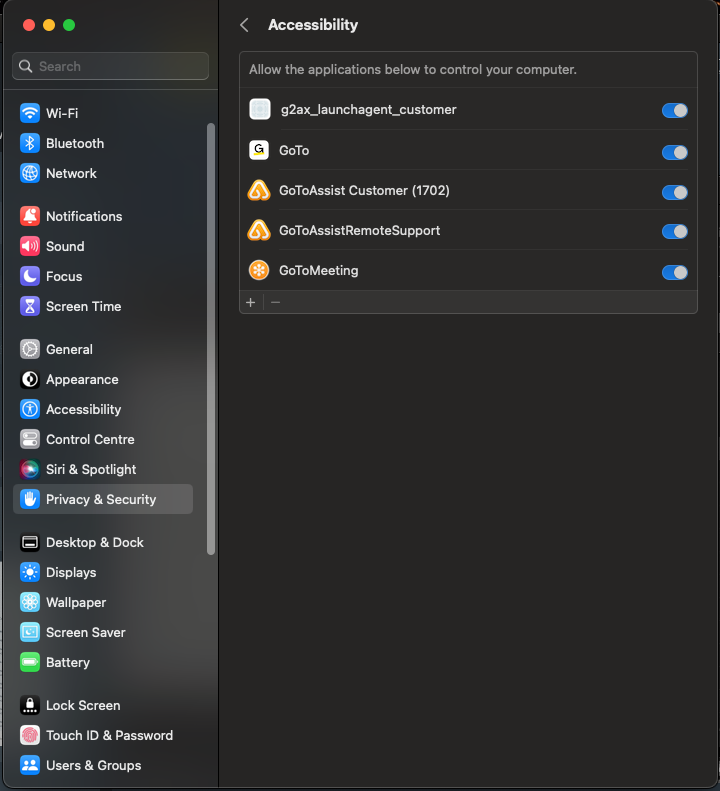Add an application with plus button
The image size is (720, 791).
point(251,302)
